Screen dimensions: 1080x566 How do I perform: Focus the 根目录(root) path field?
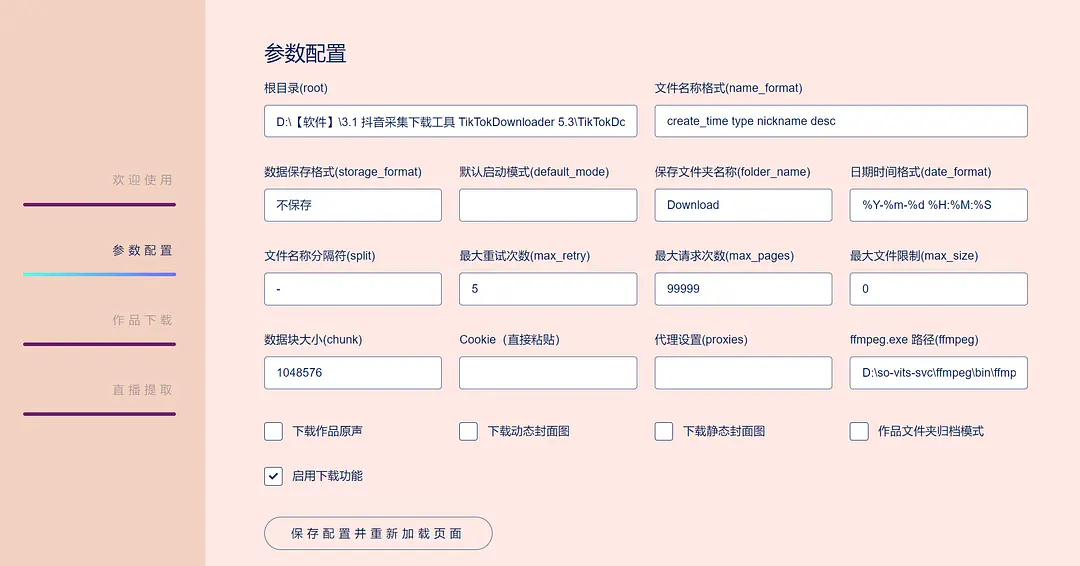[x=450, y=121]
